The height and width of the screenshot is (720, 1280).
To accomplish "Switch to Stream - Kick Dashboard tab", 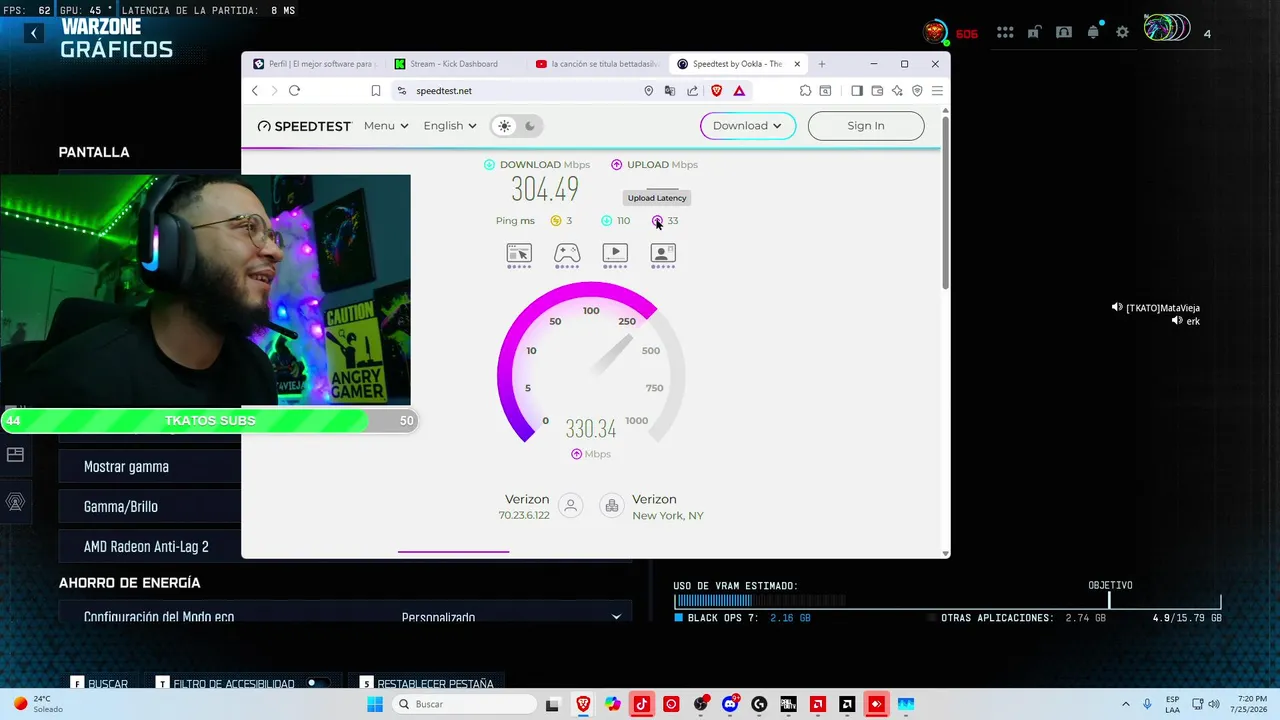I will tap(456, 64).
